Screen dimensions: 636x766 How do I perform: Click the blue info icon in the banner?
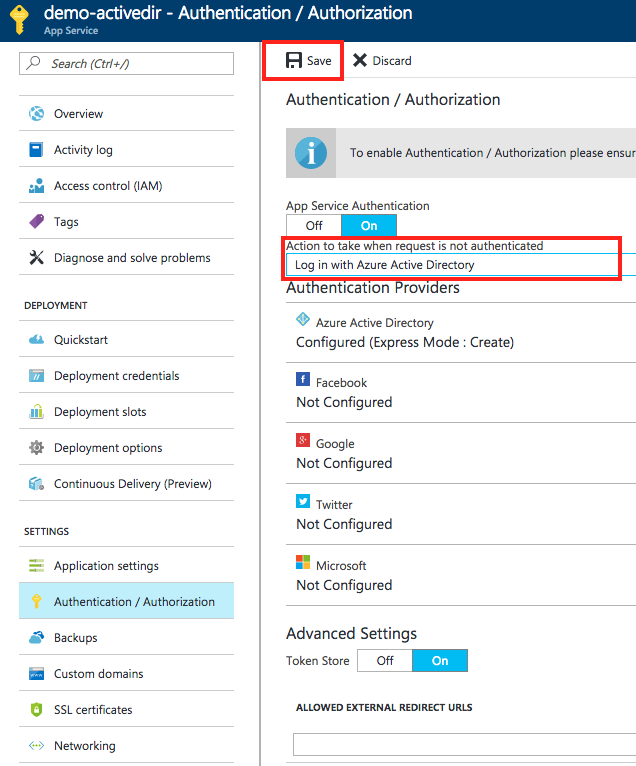(311, 153)
